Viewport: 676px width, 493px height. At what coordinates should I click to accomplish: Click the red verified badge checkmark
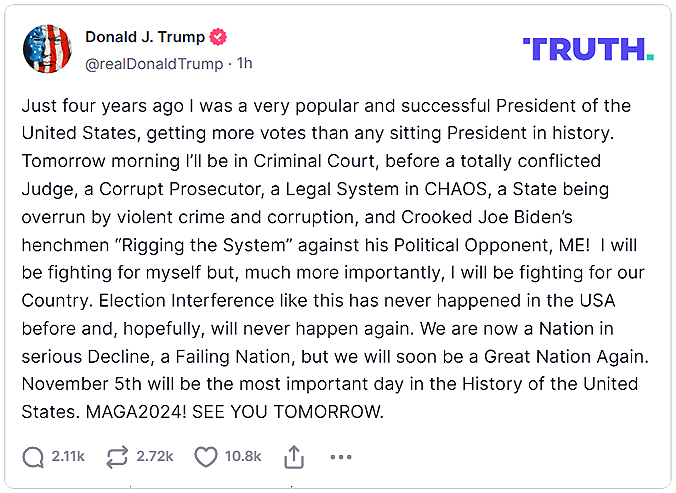pos(219,37)
